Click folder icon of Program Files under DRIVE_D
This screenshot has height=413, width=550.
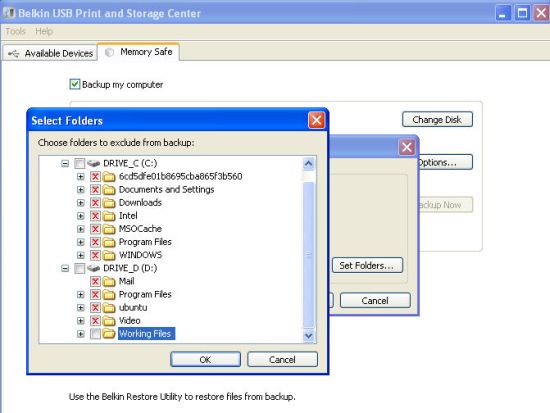[109, 294]
